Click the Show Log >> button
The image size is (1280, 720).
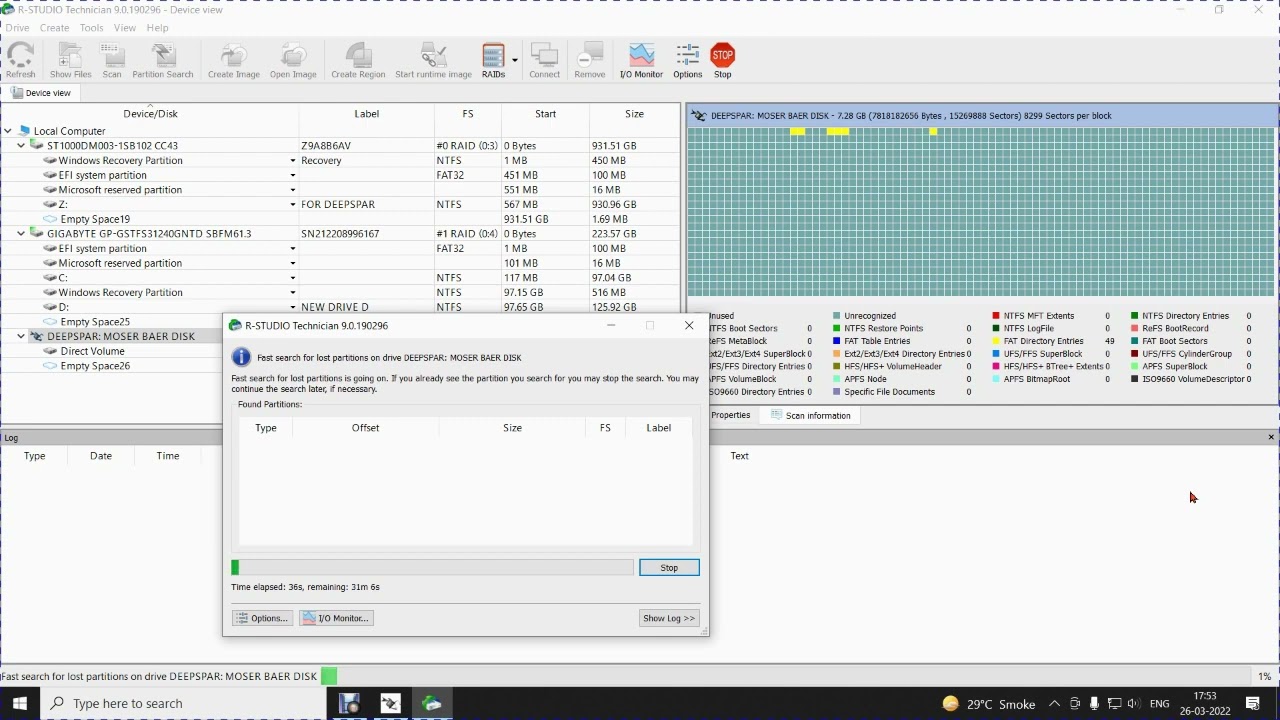coord(669,618)
